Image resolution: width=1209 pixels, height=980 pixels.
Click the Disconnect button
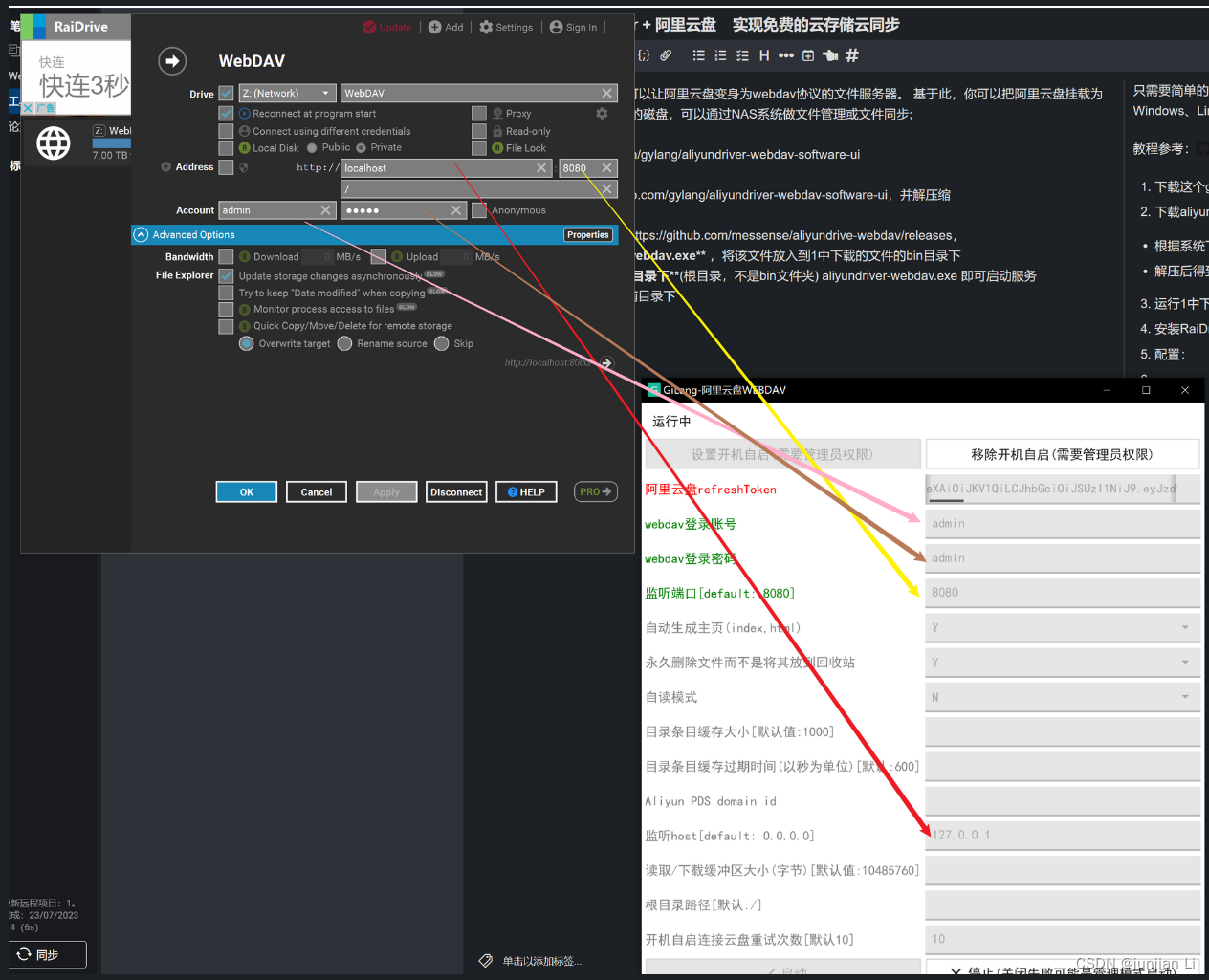pos(456,491)
